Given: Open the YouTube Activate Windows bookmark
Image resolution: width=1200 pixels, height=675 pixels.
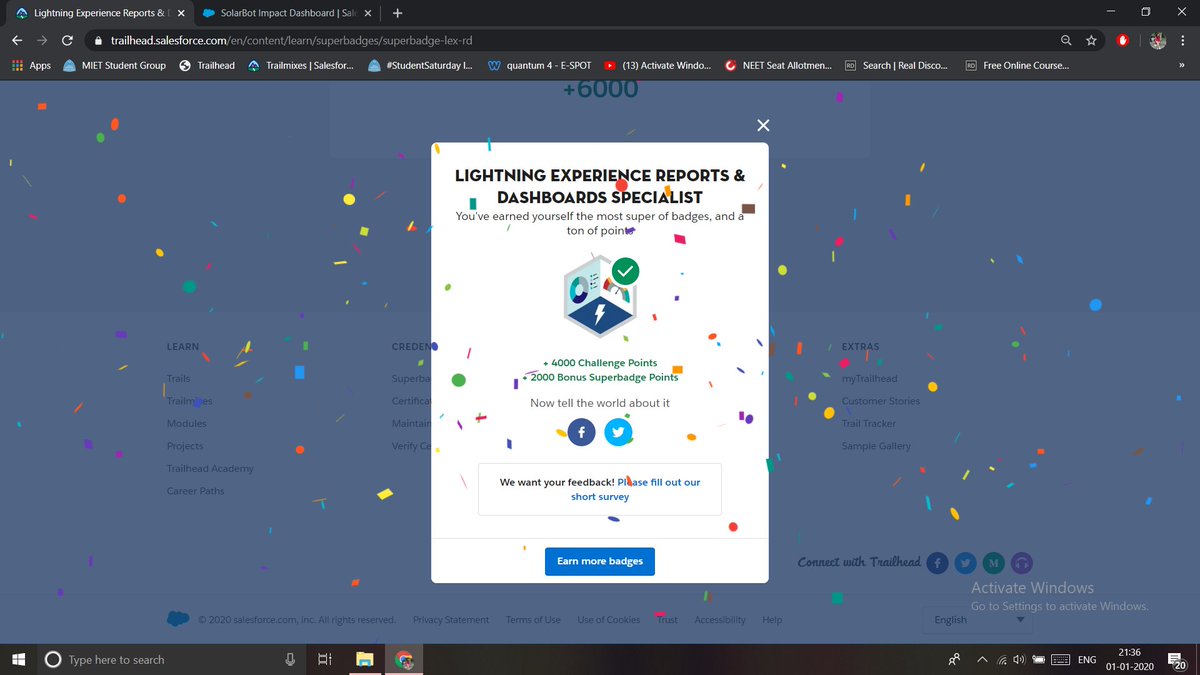Looking at the screenshot, I should pos(657,65).
